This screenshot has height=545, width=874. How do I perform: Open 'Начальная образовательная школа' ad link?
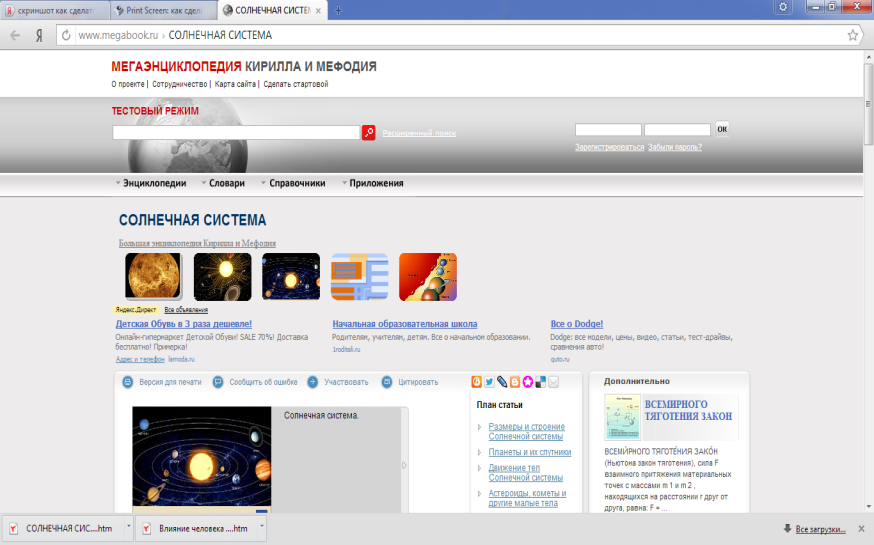click(405, 324)
